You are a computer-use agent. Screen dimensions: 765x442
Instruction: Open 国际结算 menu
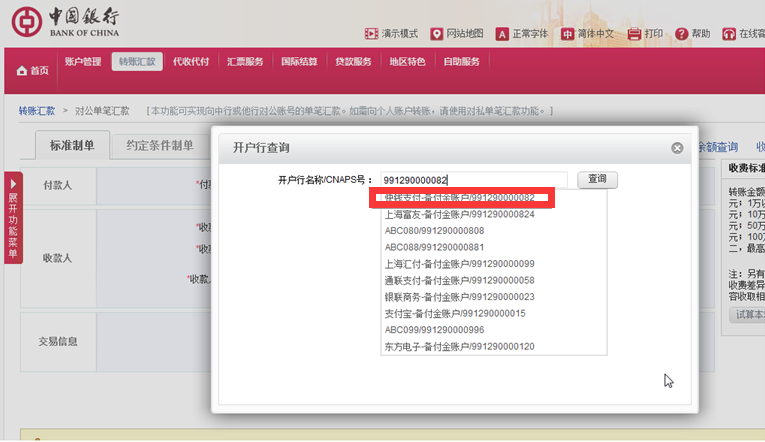[x=299, y=61]
